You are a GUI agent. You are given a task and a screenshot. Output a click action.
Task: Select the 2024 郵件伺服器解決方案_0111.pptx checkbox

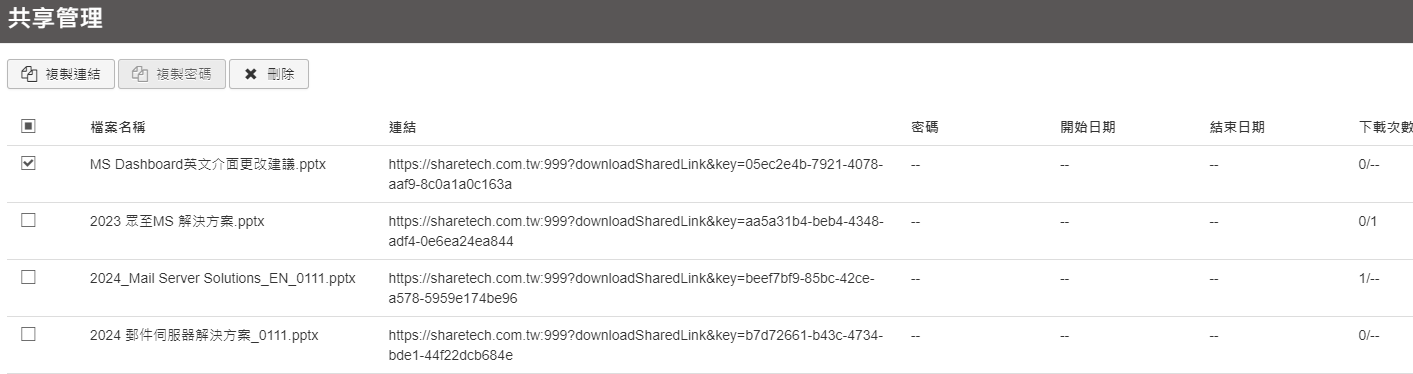[x=28, y=335]
